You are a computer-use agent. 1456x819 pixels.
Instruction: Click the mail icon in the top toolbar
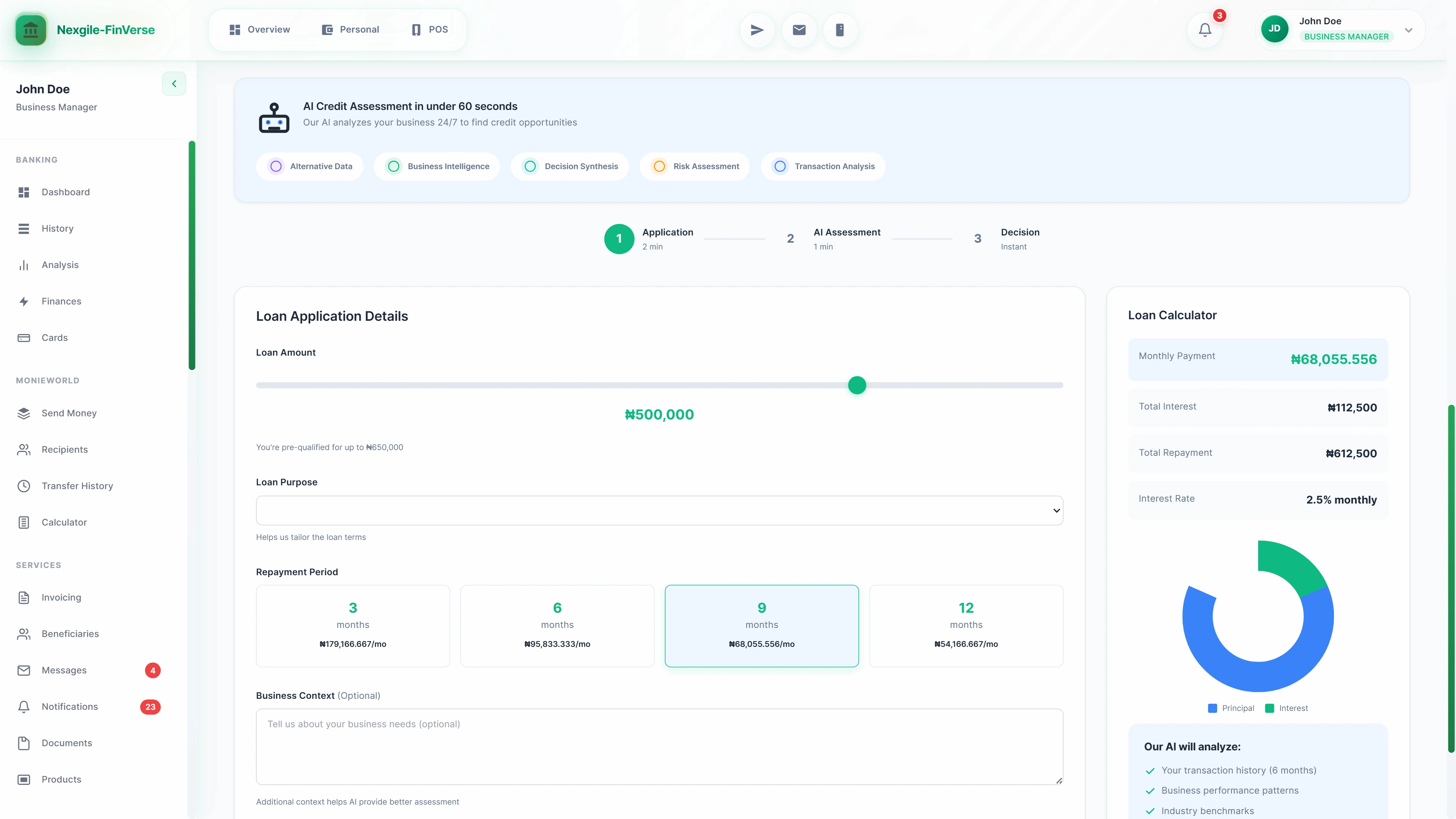click(x=799, y=30)
